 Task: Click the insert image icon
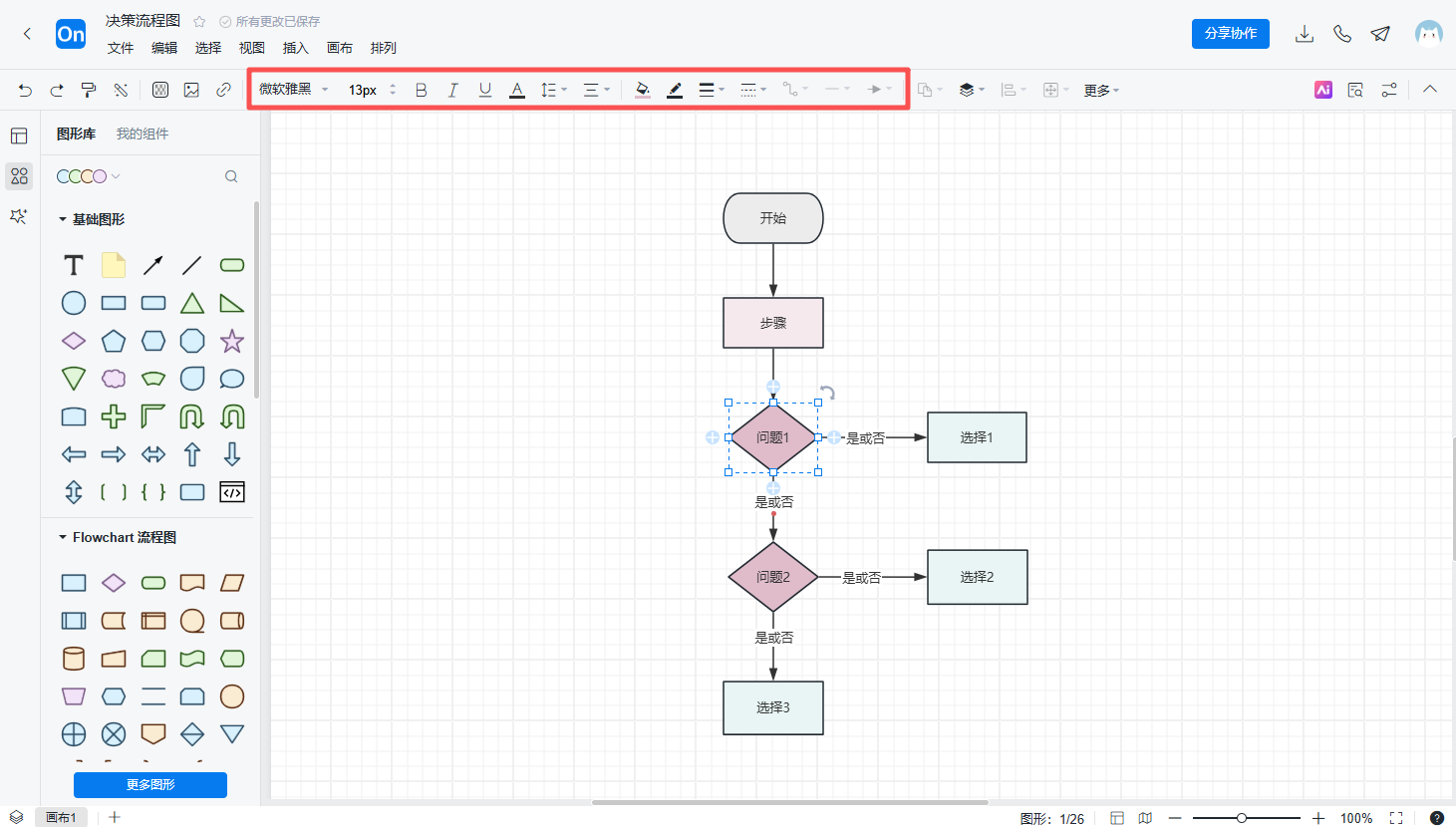(x=191, y=90)
